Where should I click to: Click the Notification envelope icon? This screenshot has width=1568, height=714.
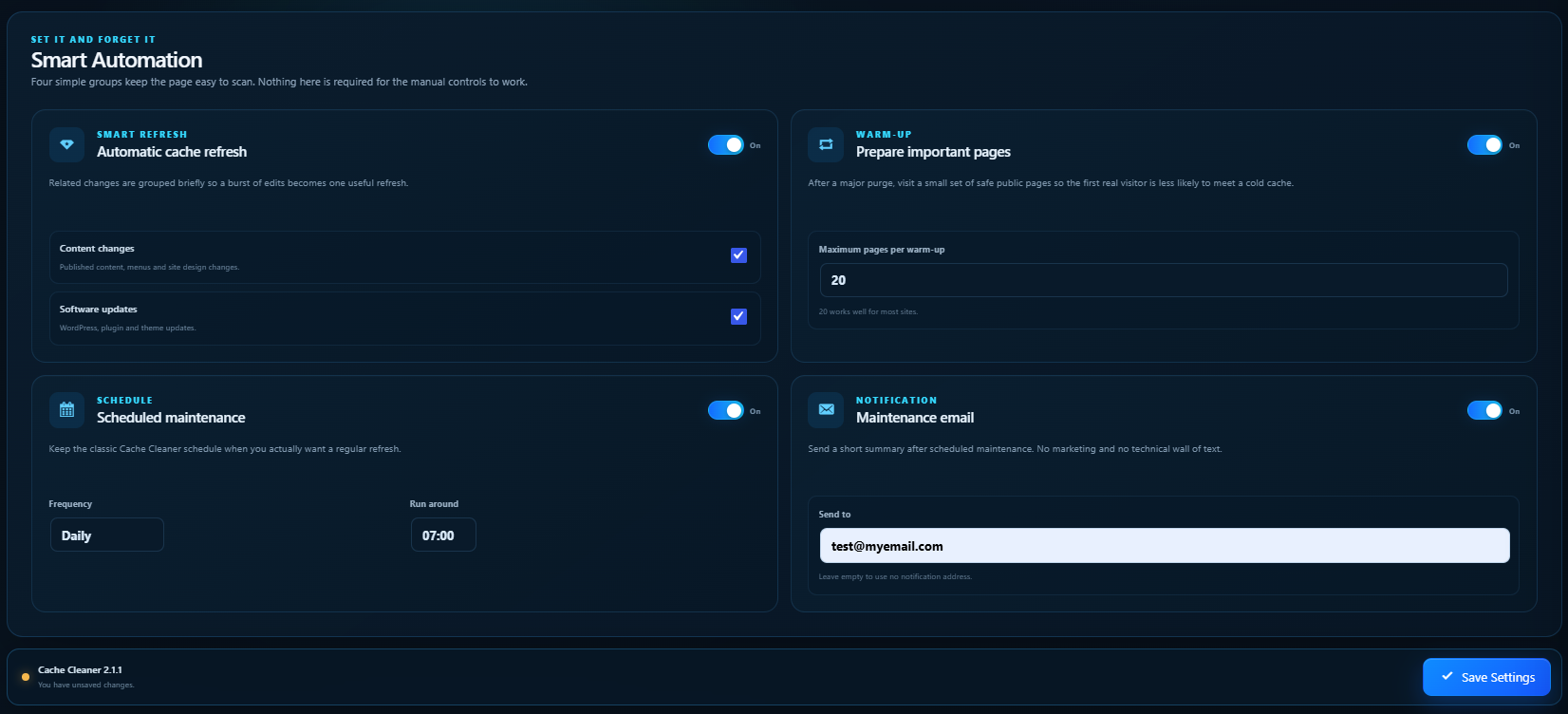(x=826, y=410)
